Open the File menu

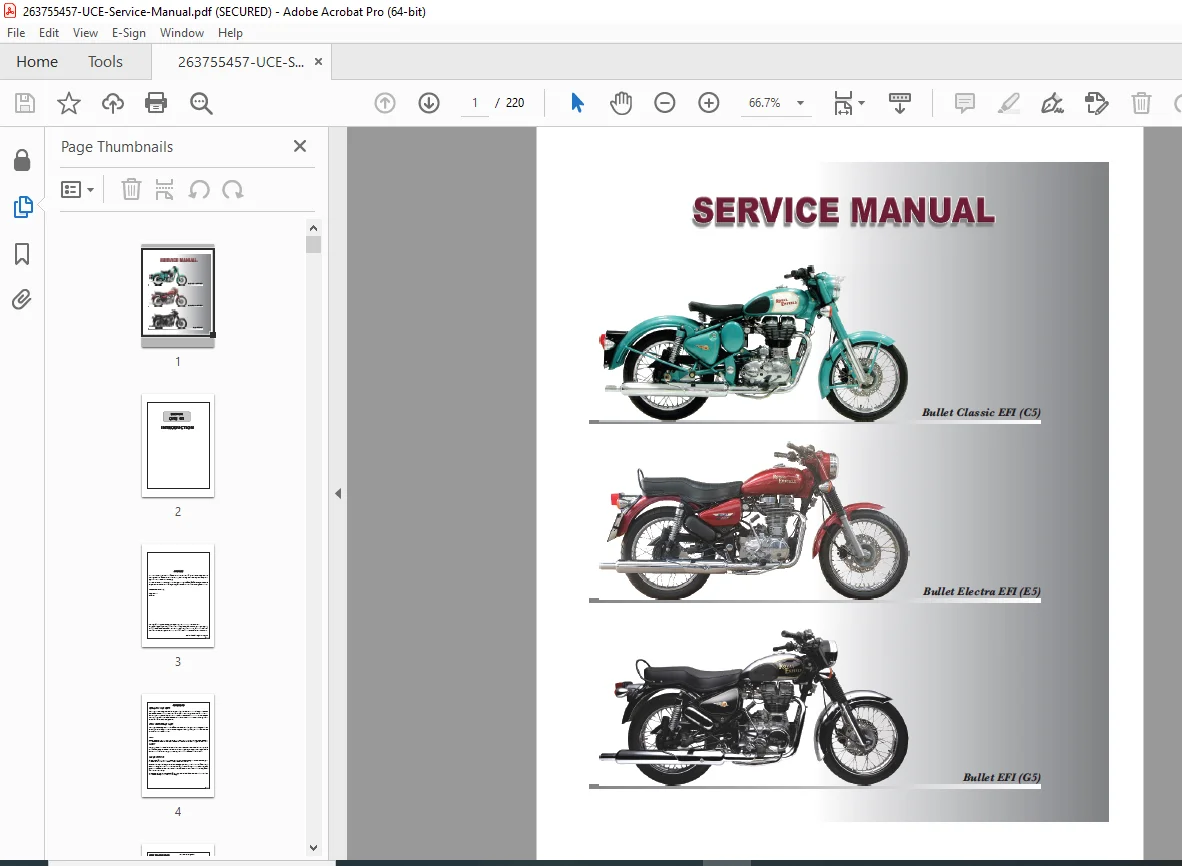point(16,33)
